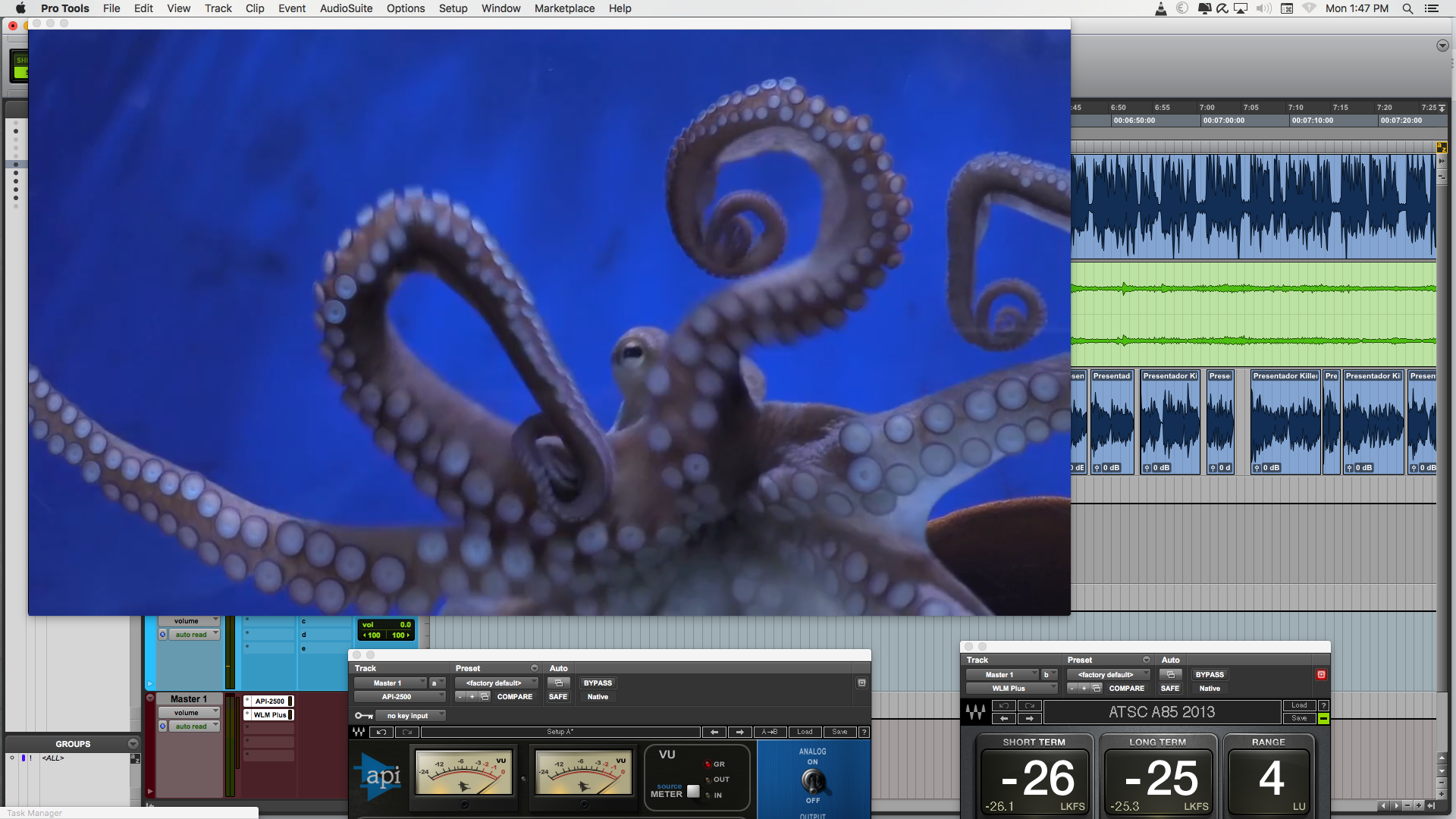Expand the factory default preset selector

coord(497,683)
